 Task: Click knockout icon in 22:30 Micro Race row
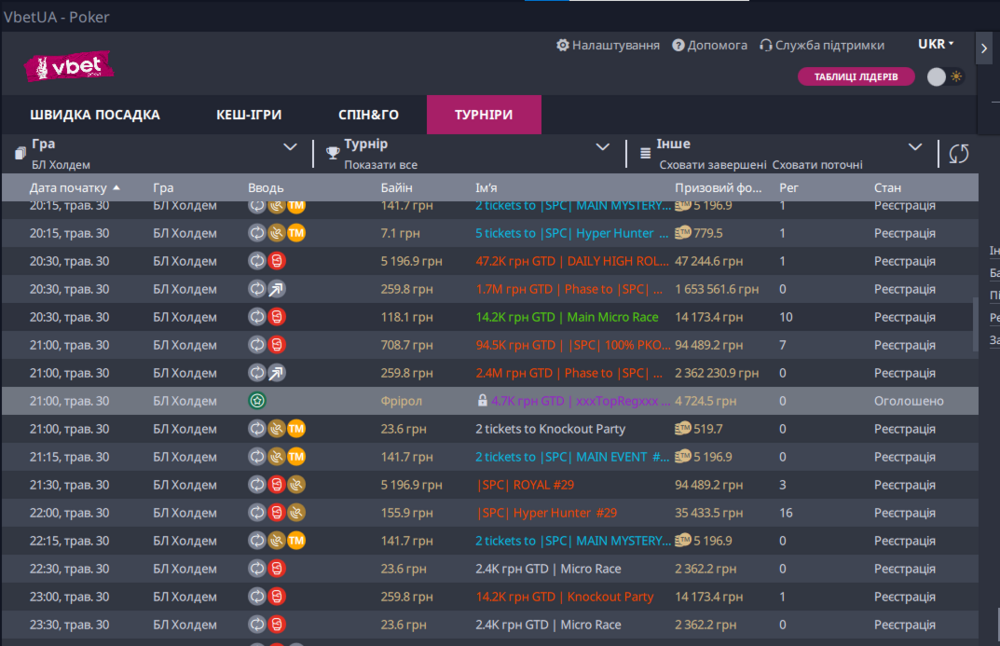click(277, 569)
